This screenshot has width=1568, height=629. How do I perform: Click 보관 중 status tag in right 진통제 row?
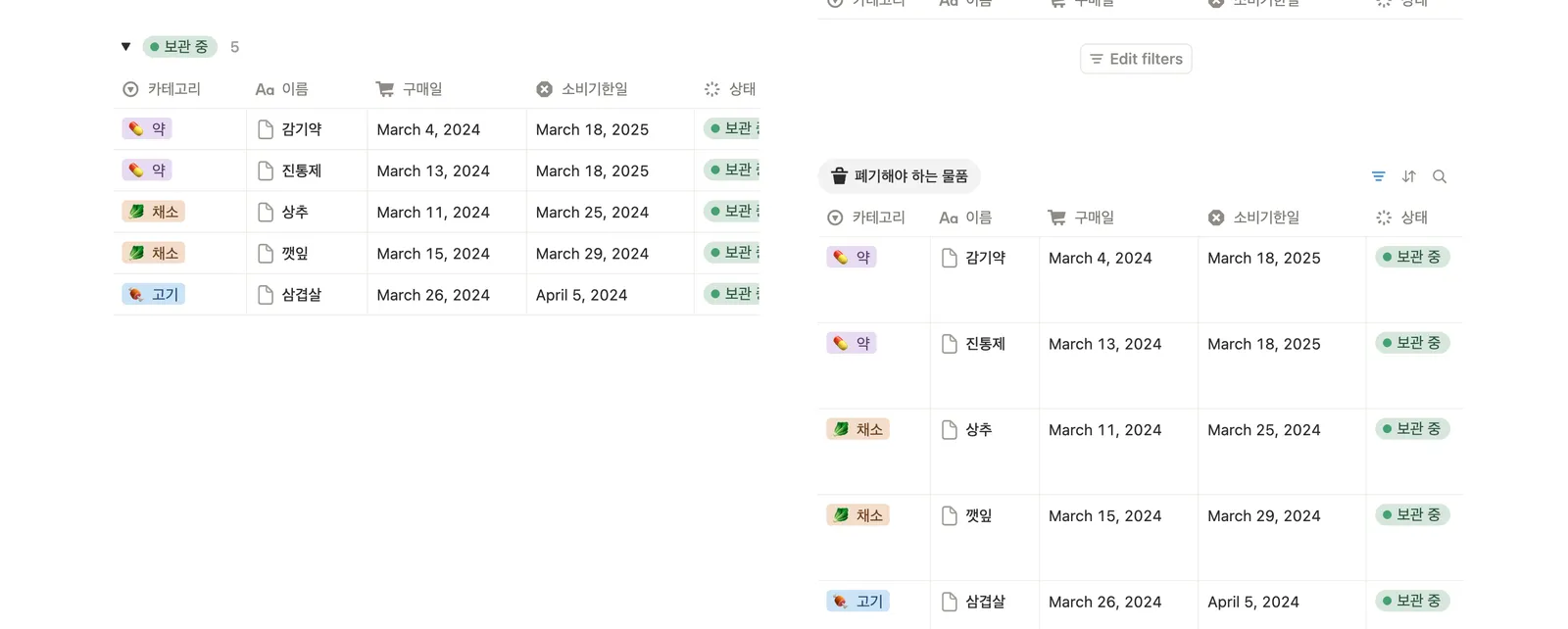[x=1412, y=343]
